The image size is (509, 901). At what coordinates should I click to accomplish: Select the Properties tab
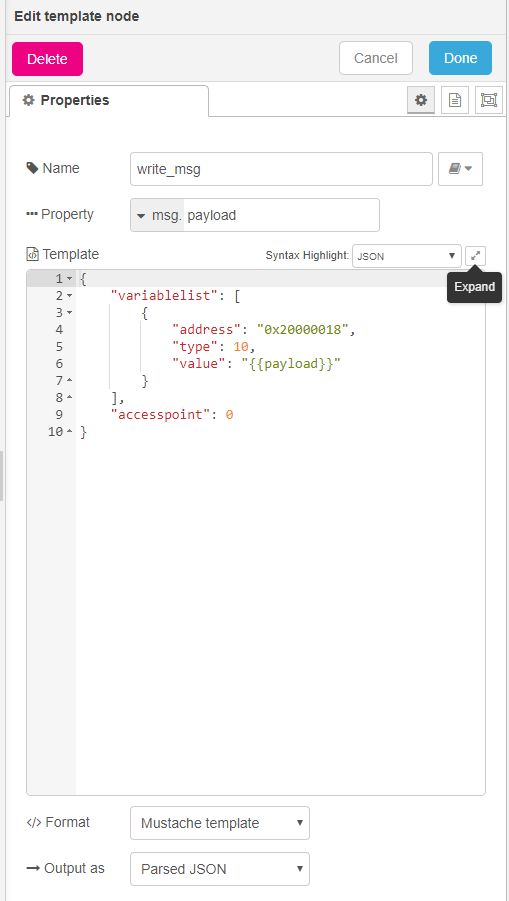(x=109, y=101)
